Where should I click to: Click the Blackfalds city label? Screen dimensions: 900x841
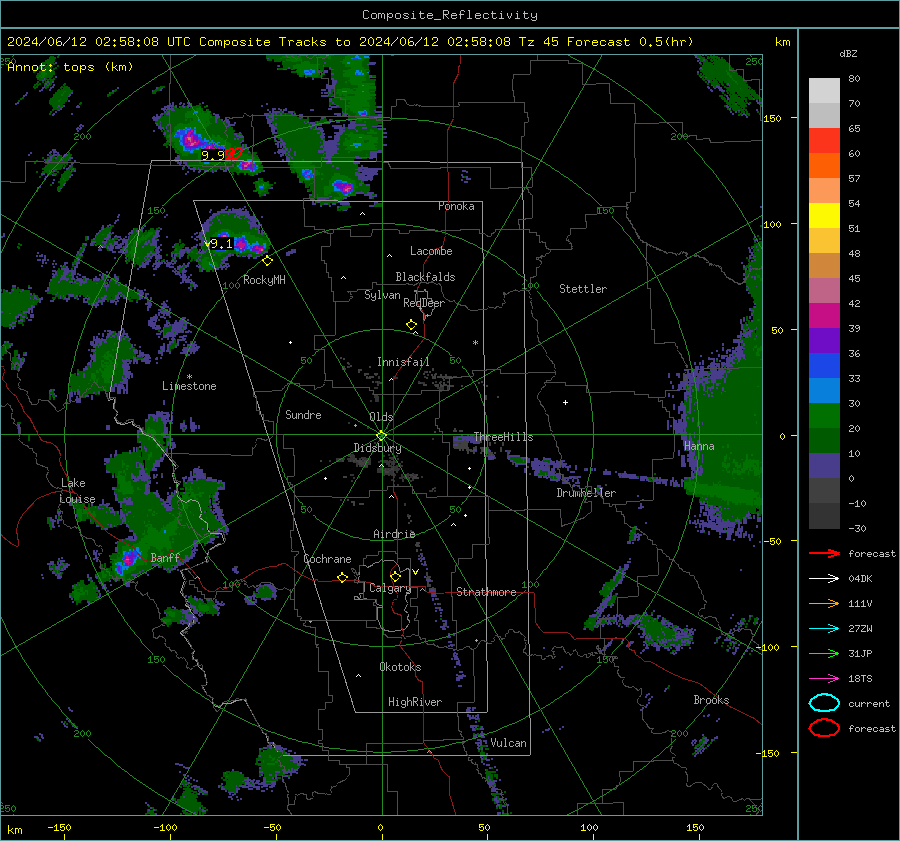[x=425, y=277]
